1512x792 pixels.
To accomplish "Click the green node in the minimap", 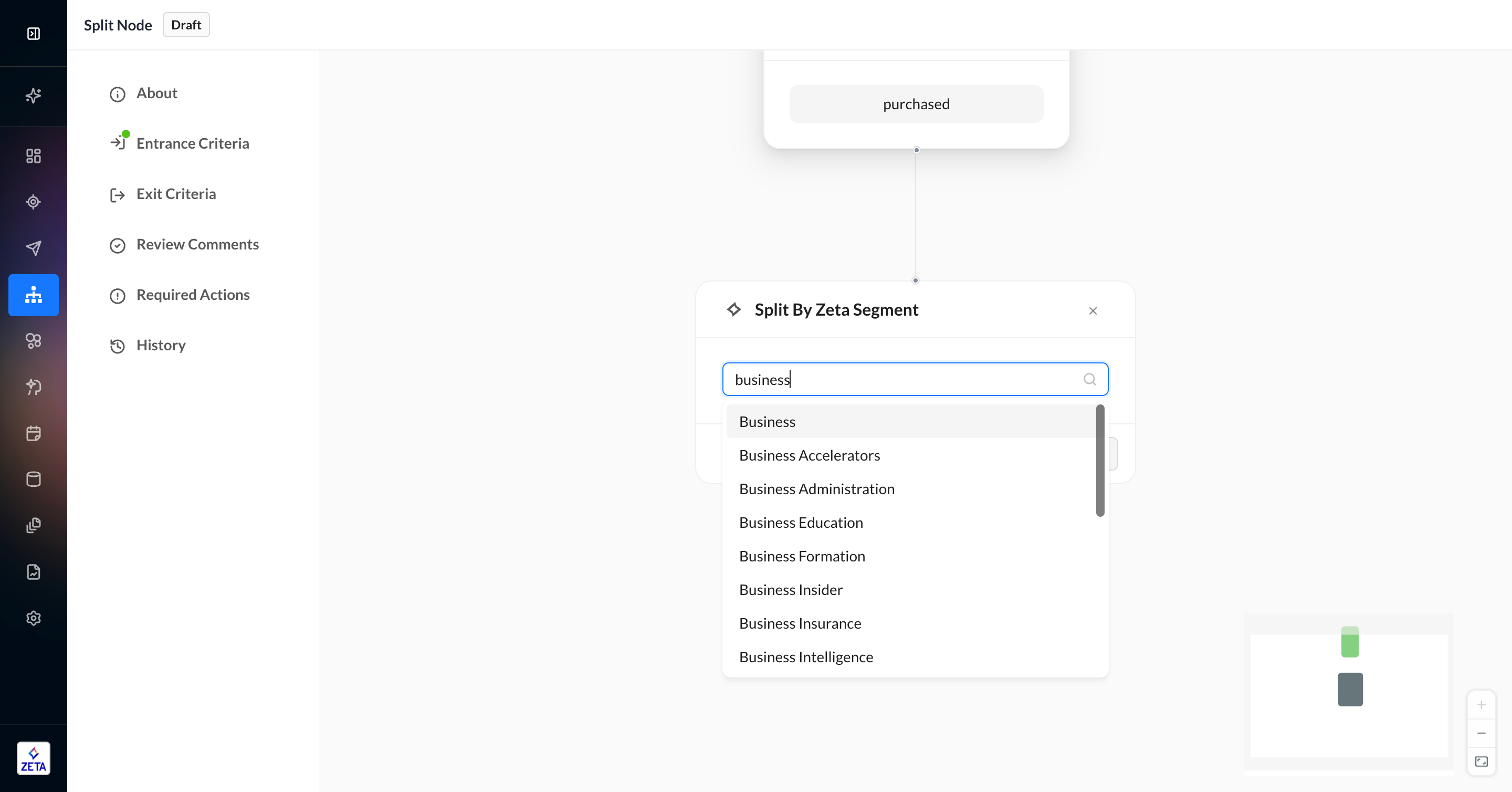I will click(1349, 642).
